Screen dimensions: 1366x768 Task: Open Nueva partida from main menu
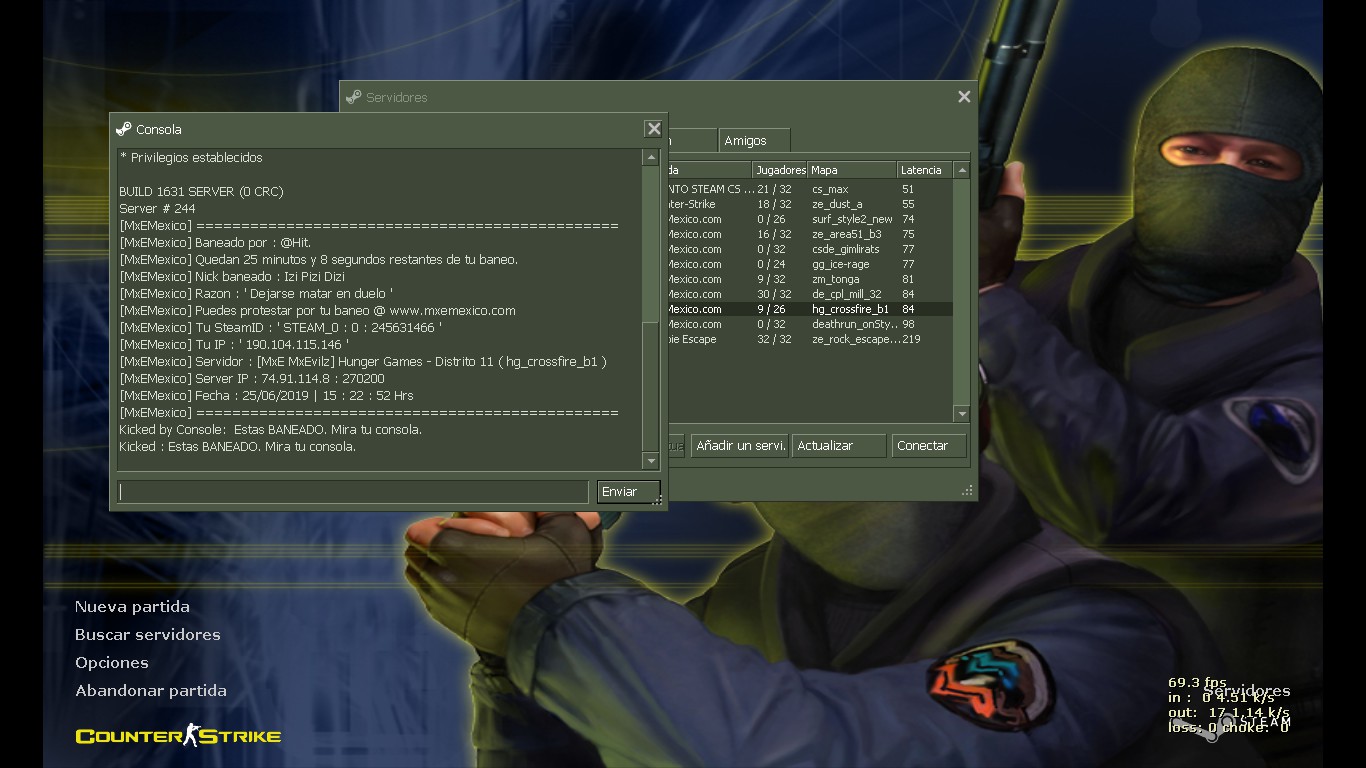tap(132, 606)
